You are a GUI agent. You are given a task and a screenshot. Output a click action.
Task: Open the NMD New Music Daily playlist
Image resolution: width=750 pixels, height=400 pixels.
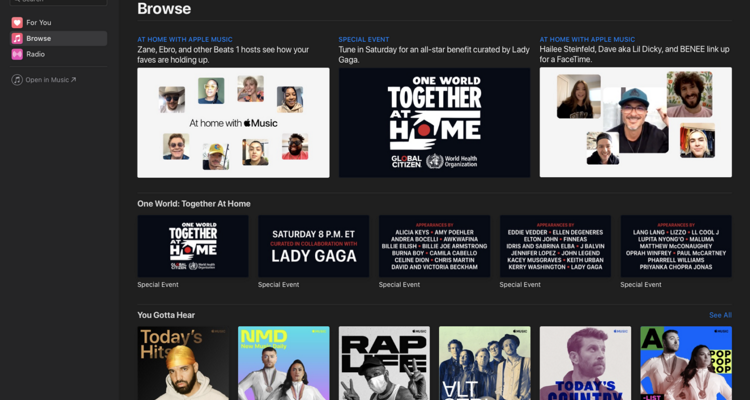pos(284,363)
